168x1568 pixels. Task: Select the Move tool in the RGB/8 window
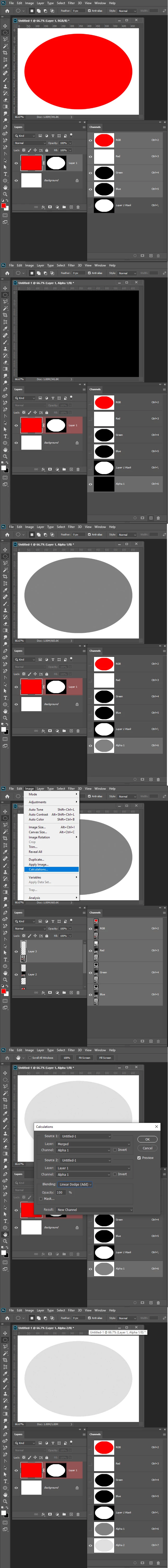[5, 26]
